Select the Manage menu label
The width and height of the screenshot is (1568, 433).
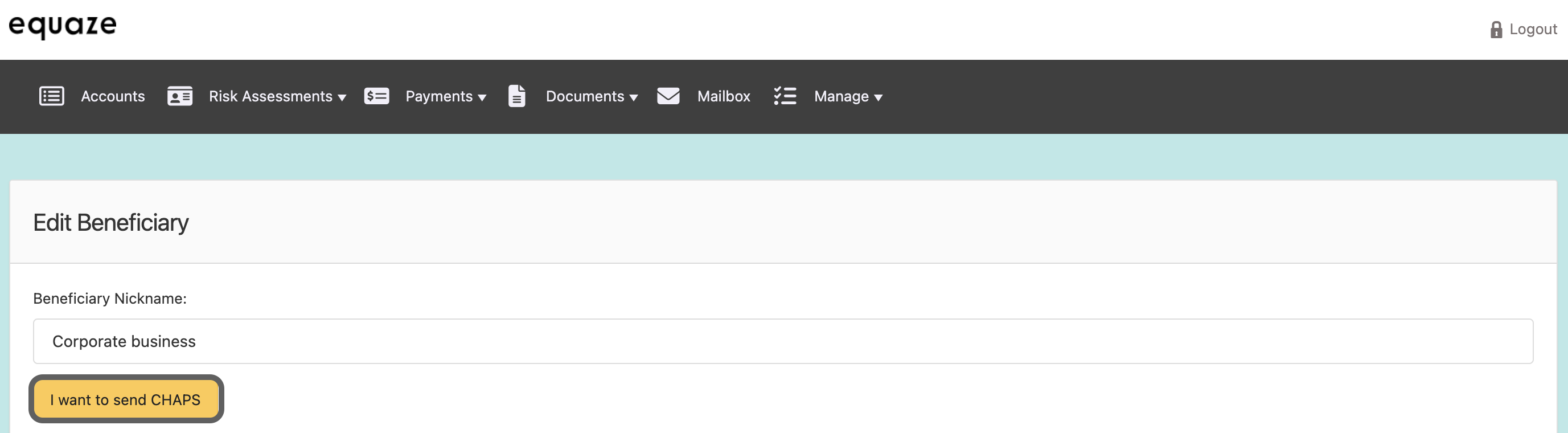click(840, 96)
